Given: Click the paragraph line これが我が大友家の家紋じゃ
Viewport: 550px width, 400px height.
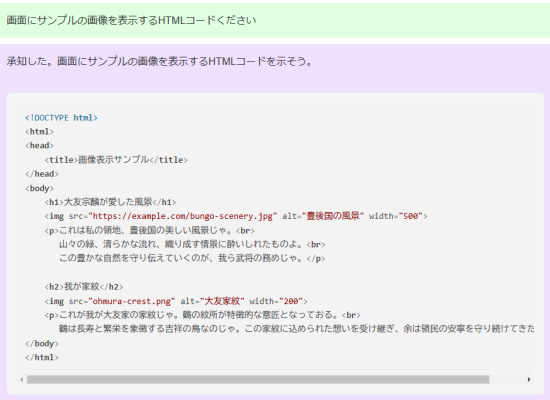Looking at the screenshot, I should (202, 315).
